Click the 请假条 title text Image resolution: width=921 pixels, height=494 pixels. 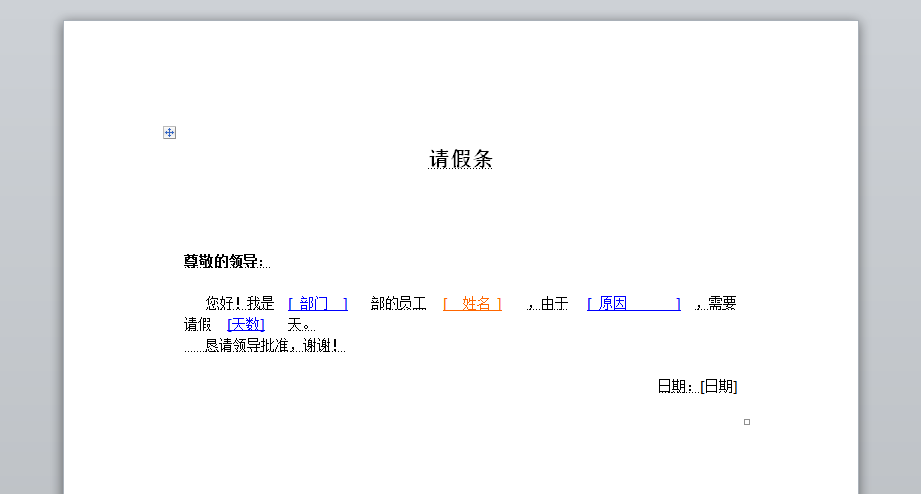tap(460, 159)
